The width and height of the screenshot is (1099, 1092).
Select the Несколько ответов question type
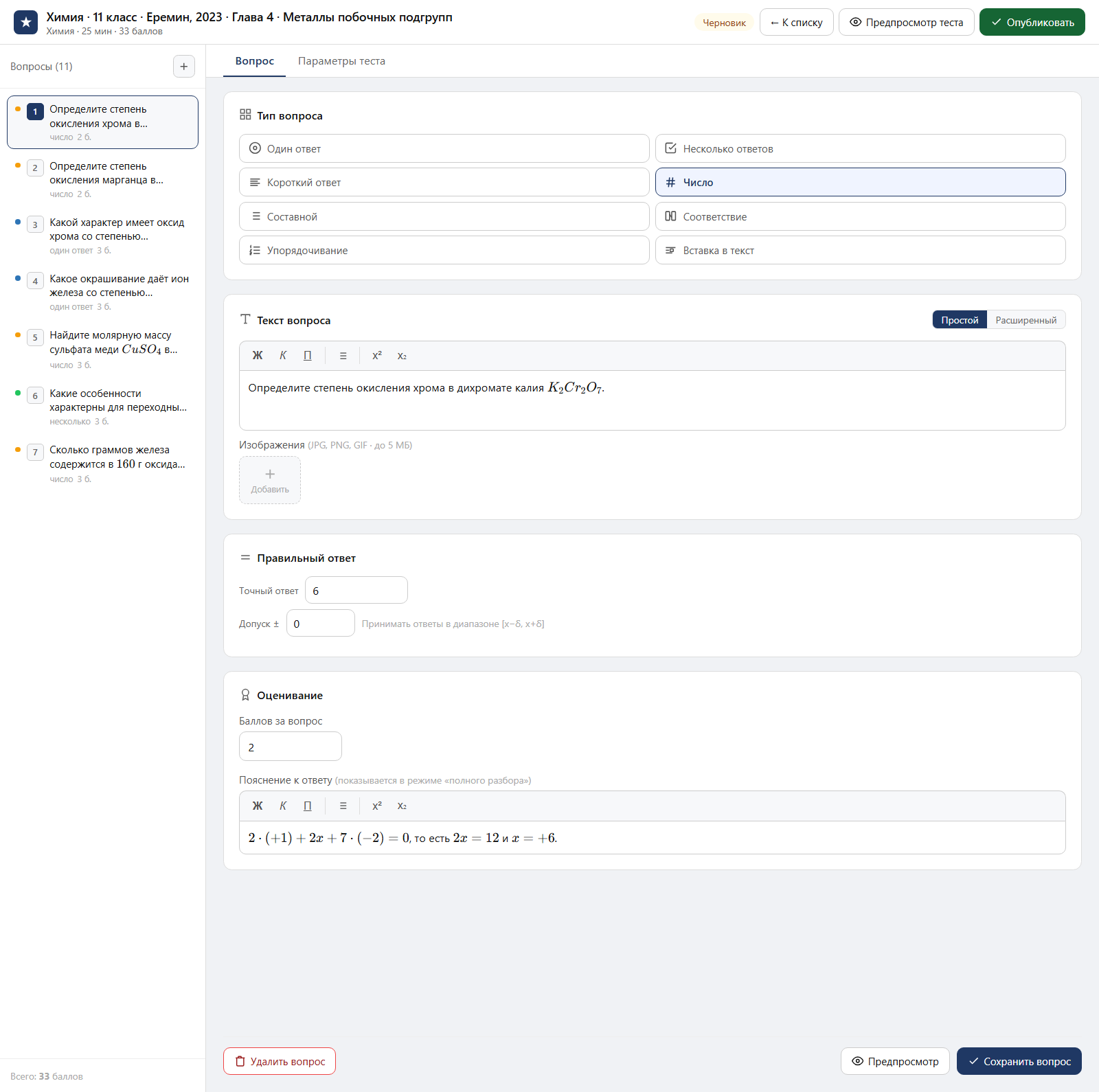[860, 148]
